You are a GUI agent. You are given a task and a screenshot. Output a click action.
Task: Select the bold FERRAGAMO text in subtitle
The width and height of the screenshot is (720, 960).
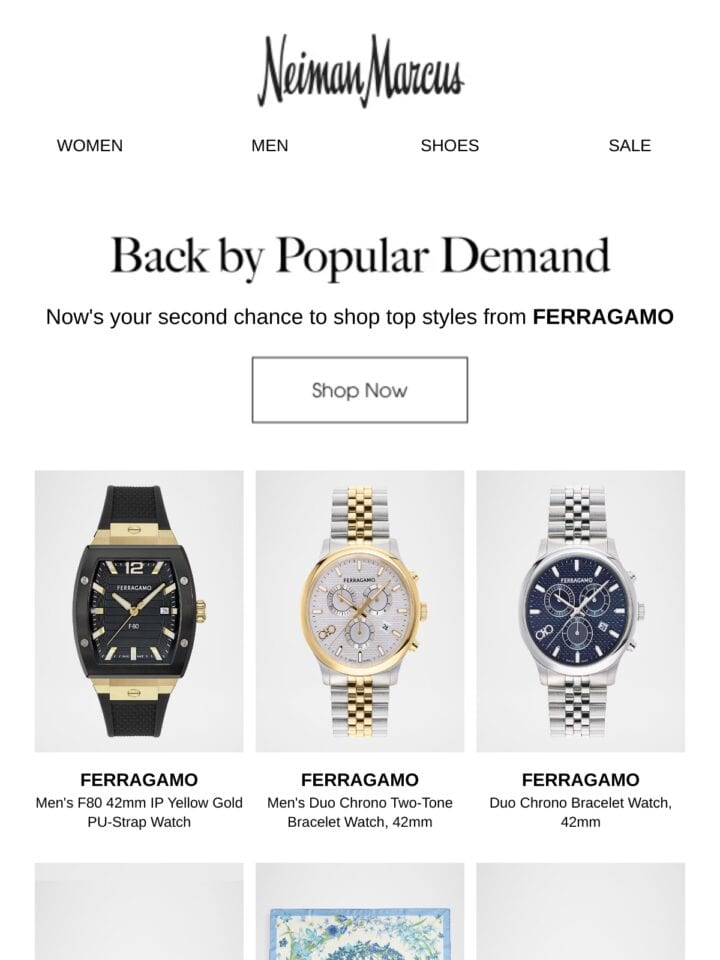603,317
